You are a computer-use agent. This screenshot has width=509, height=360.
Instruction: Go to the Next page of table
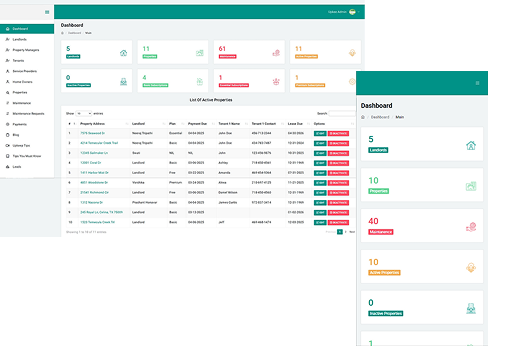coord(352,232)
